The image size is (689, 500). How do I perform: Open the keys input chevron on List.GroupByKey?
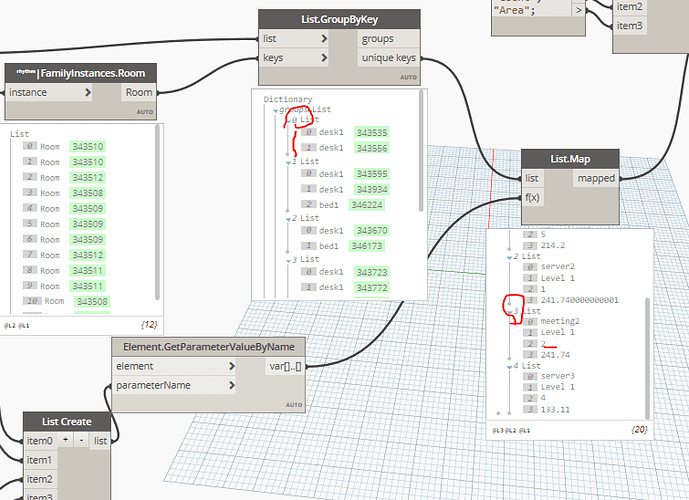click(x=324, y=58)
